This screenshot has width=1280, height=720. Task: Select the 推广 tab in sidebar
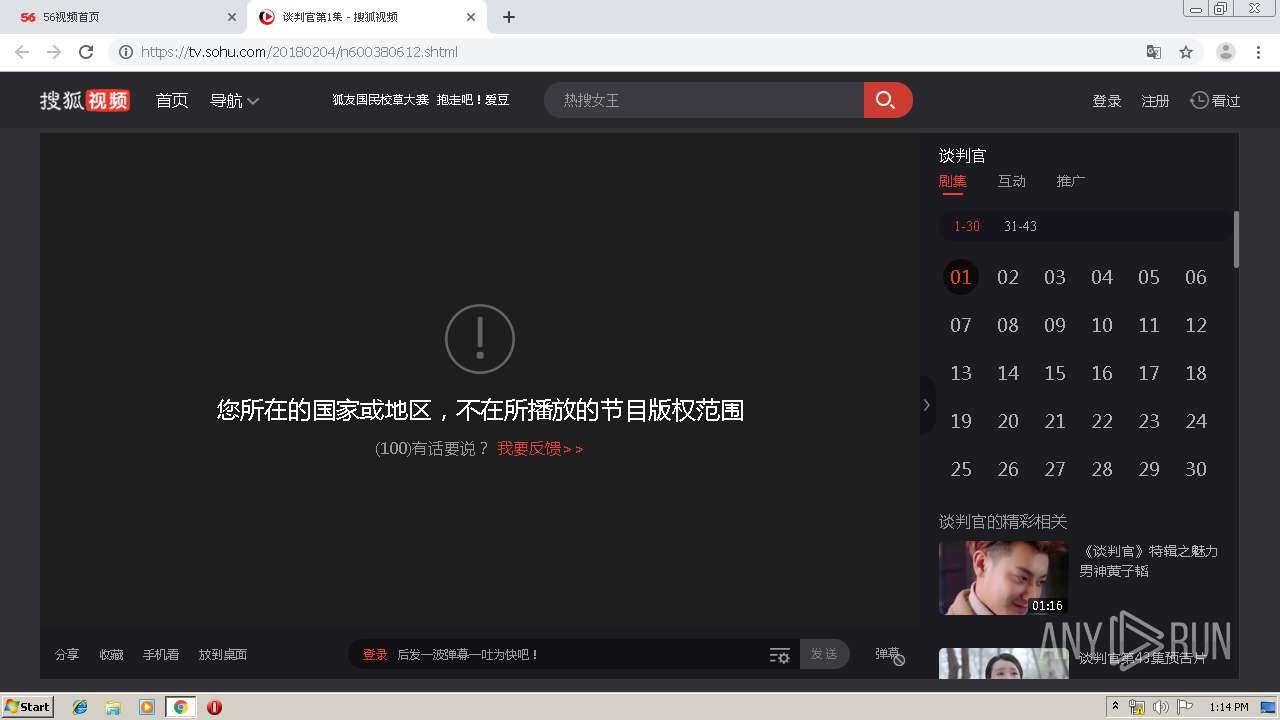coord(1070,181)
